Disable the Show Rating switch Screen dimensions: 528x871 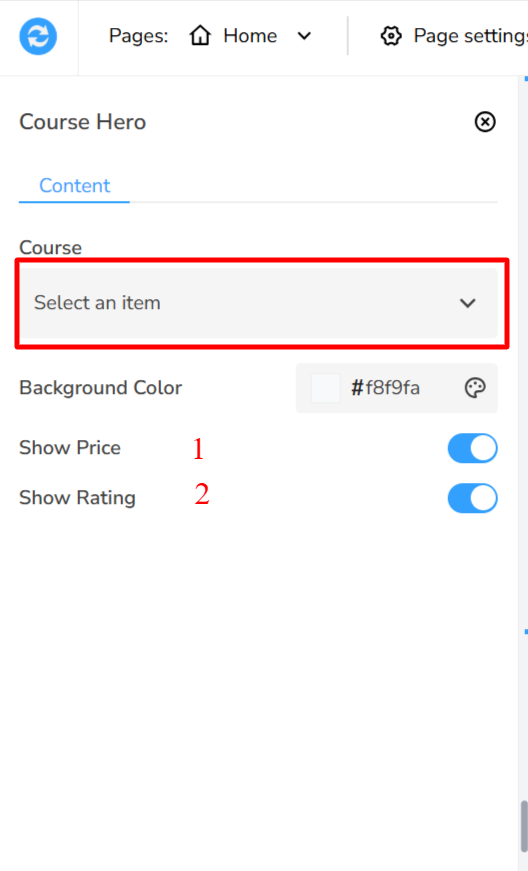tap(472, 498)
